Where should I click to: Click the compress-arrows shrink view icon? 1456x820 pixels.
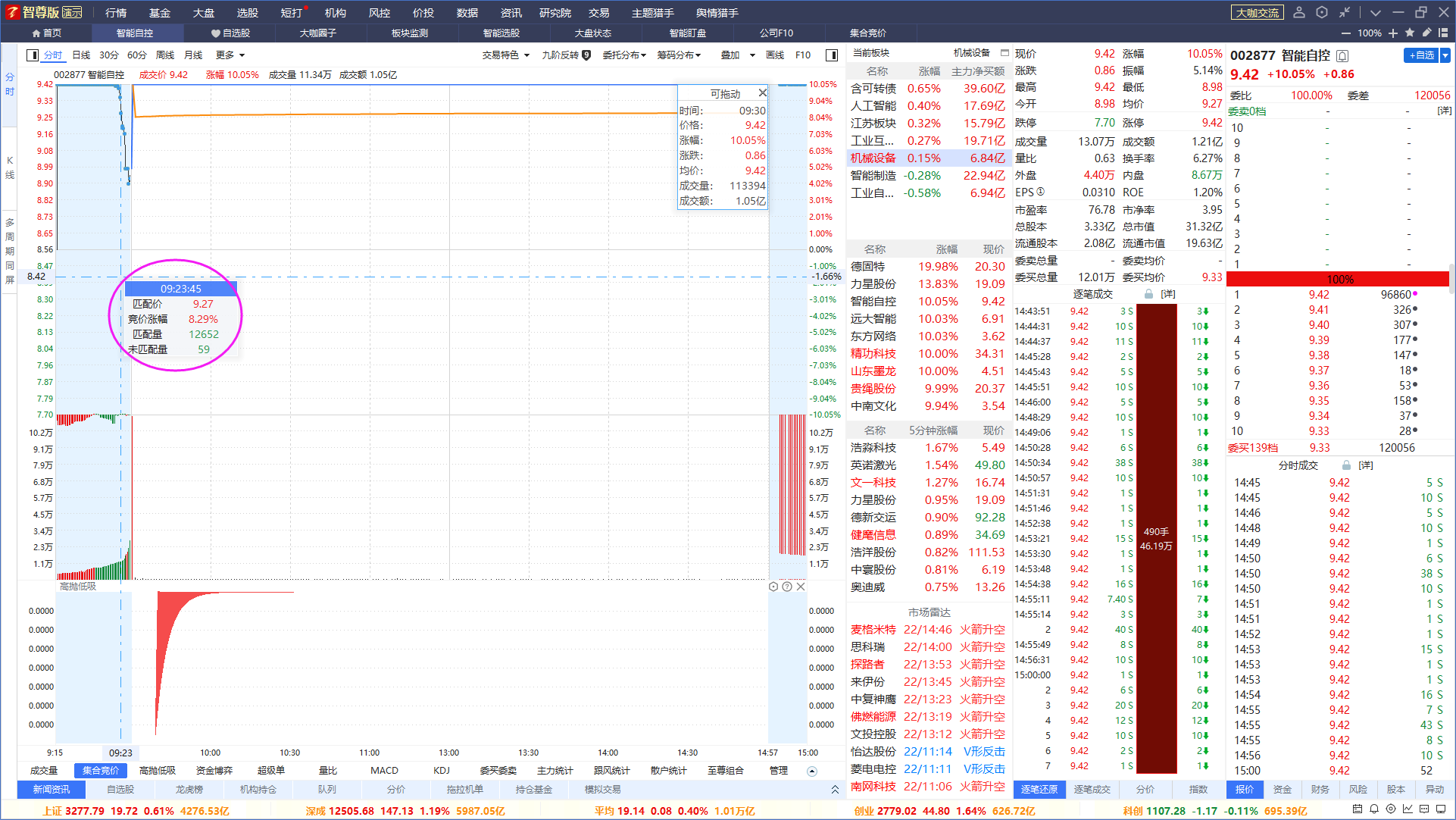click(1345, 12)
